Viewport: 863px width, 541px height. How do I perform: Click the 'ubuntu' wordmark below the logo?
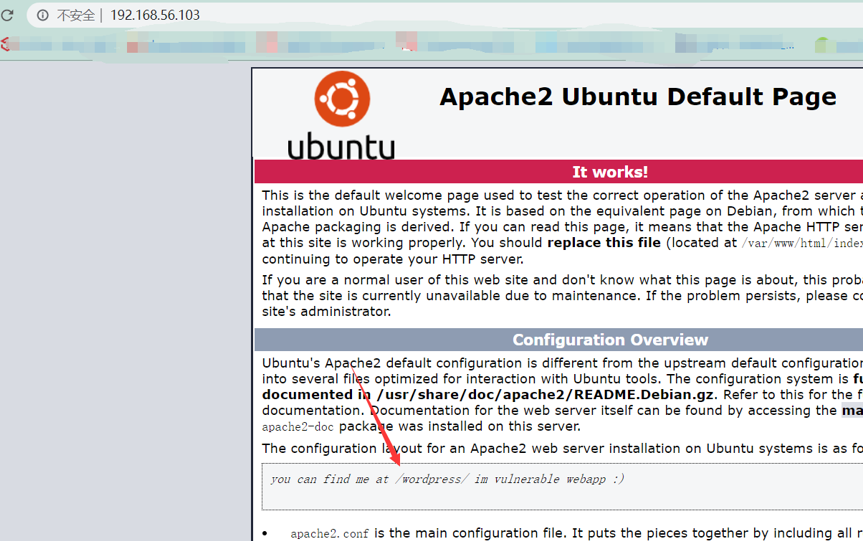tap(341, 146)
